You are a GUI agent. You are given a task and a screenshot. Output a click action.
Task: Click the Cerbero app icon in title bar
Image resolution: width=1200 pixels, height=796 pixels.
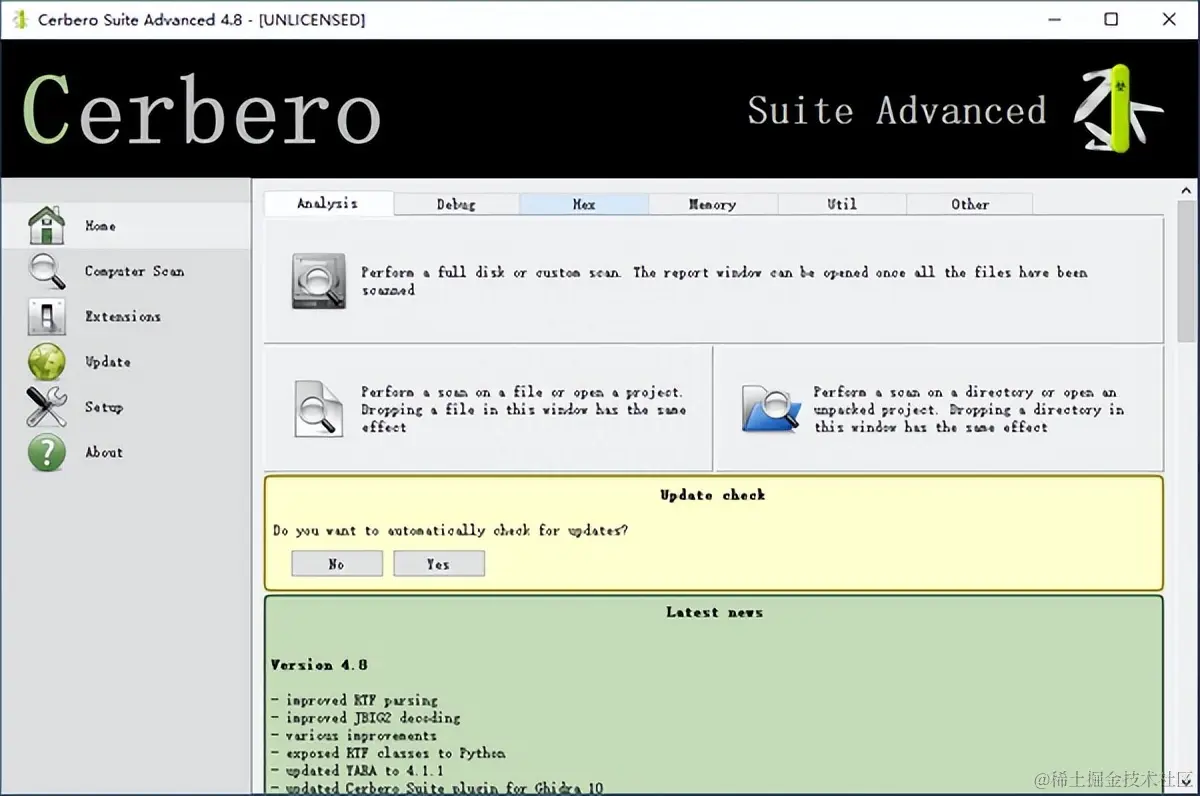pos(18,19)
